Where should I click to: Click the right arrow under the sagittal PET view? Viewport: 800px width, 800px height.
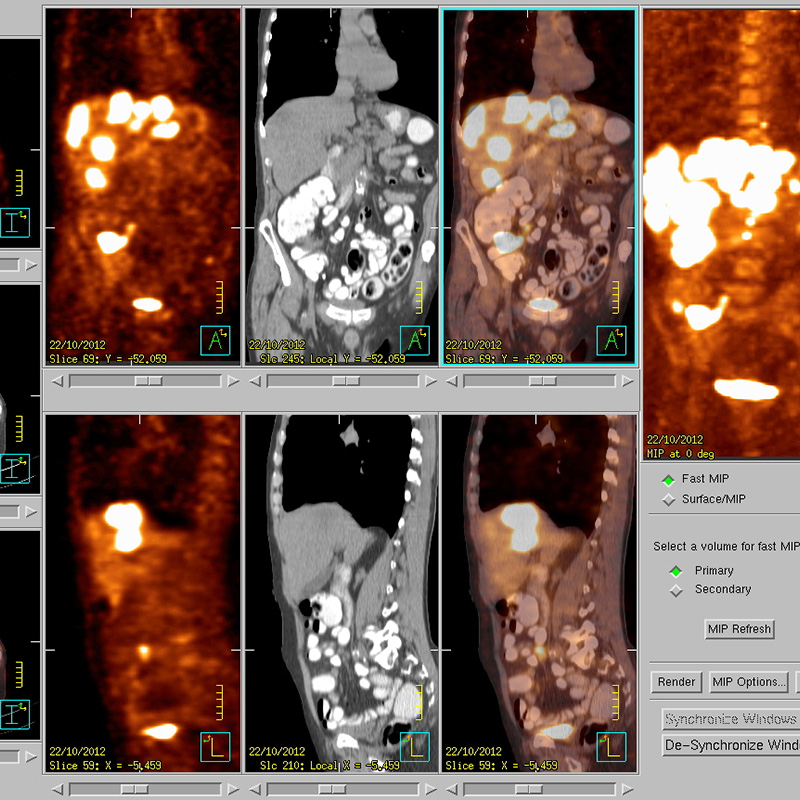click(233, 789)
